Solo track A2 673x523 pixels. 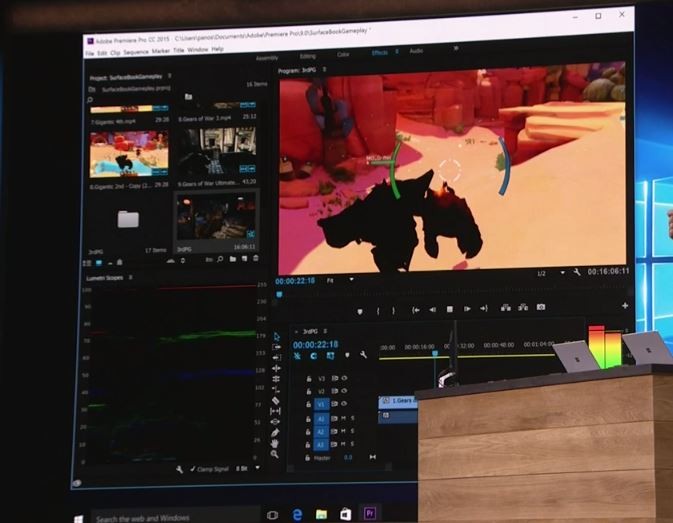[352, 431]
